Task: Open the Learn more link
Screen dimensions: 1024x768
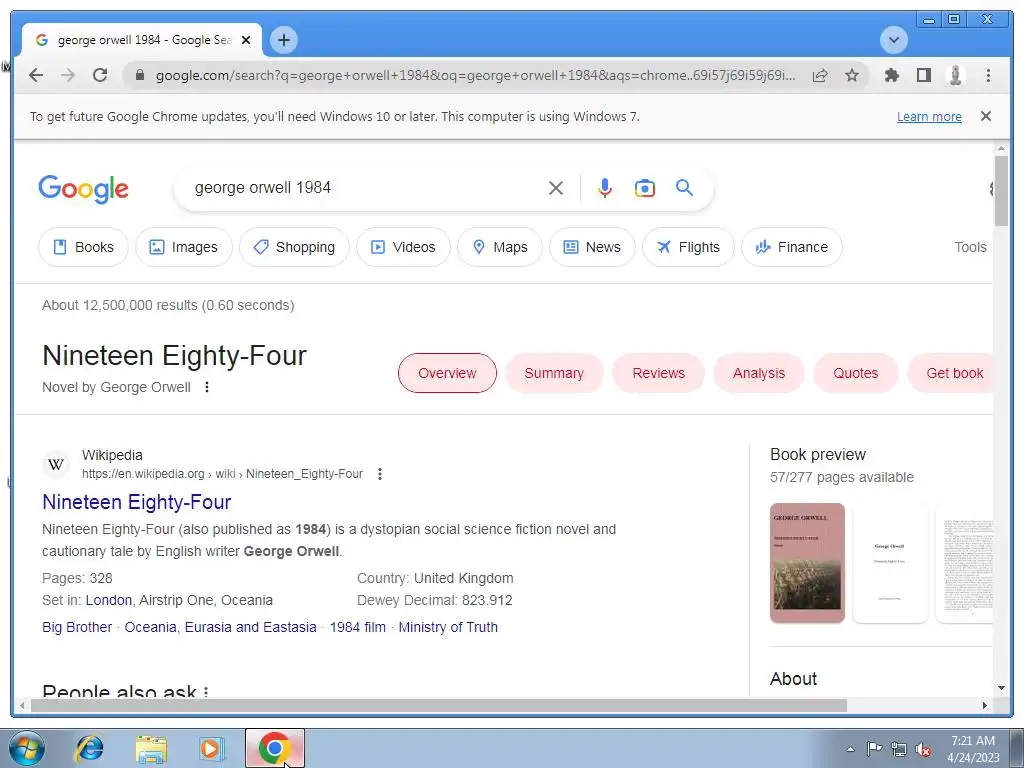Action: [x=929, y=116]
